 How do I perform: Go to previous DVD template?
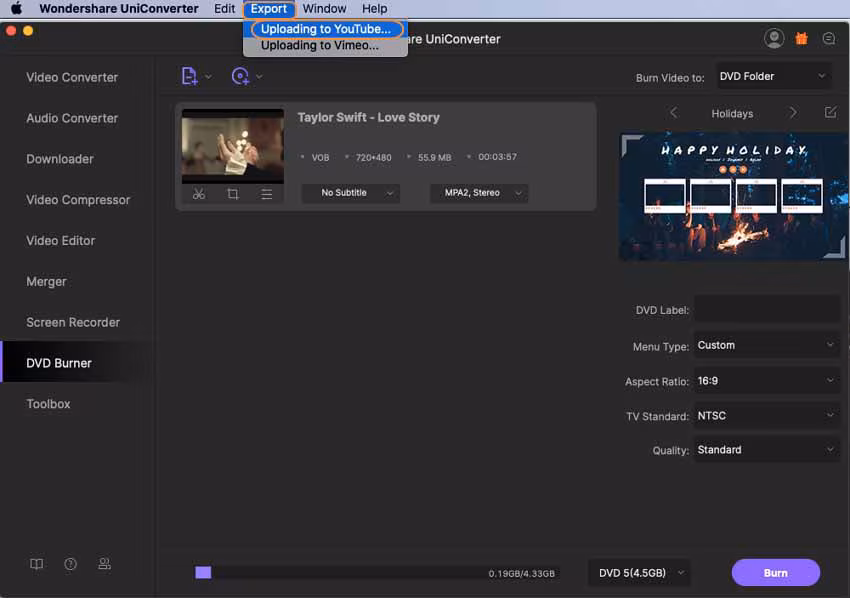coord(674,113)
